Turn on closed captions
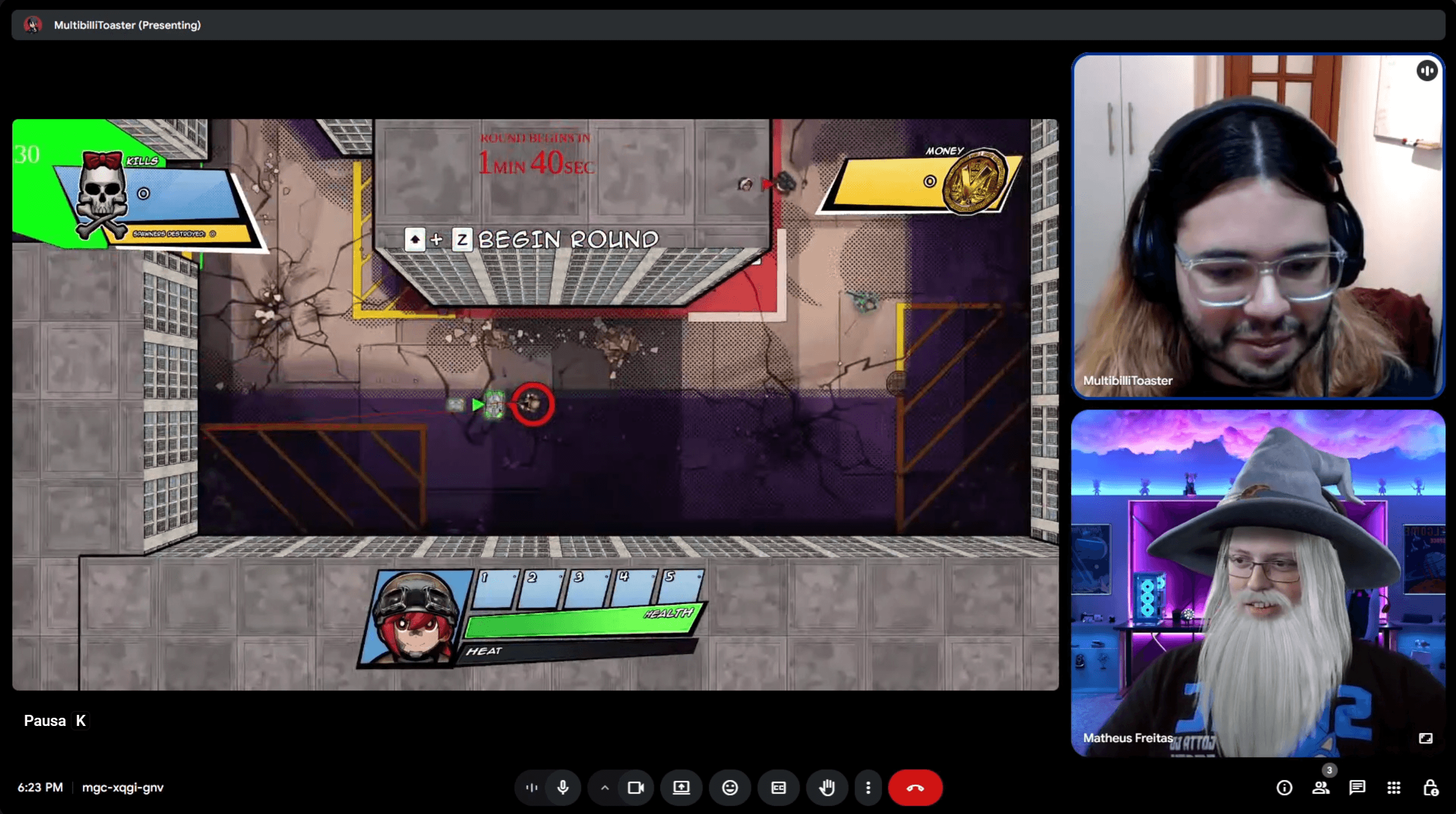1456x814 pixels. click(x=778, y=788)
